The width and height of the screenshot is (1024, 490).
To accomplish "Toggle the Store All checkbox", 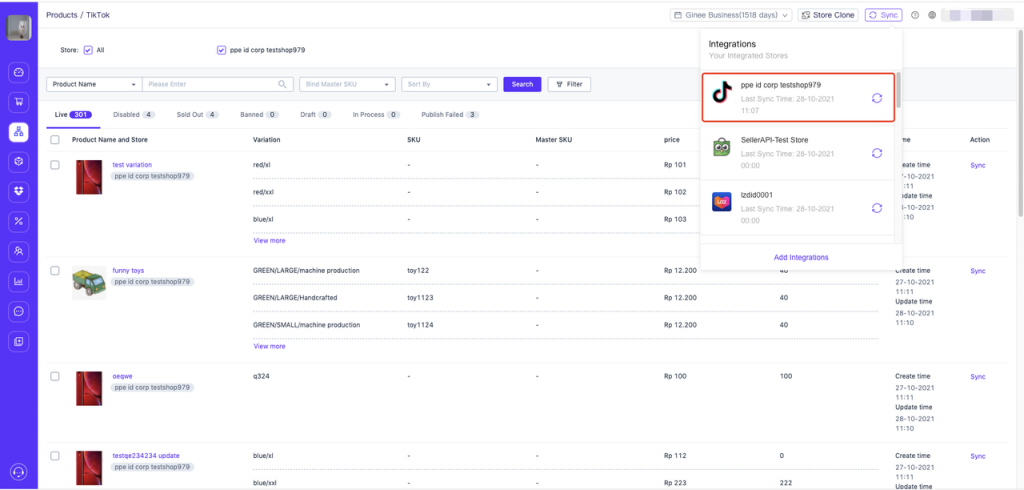I will (88, 50).
